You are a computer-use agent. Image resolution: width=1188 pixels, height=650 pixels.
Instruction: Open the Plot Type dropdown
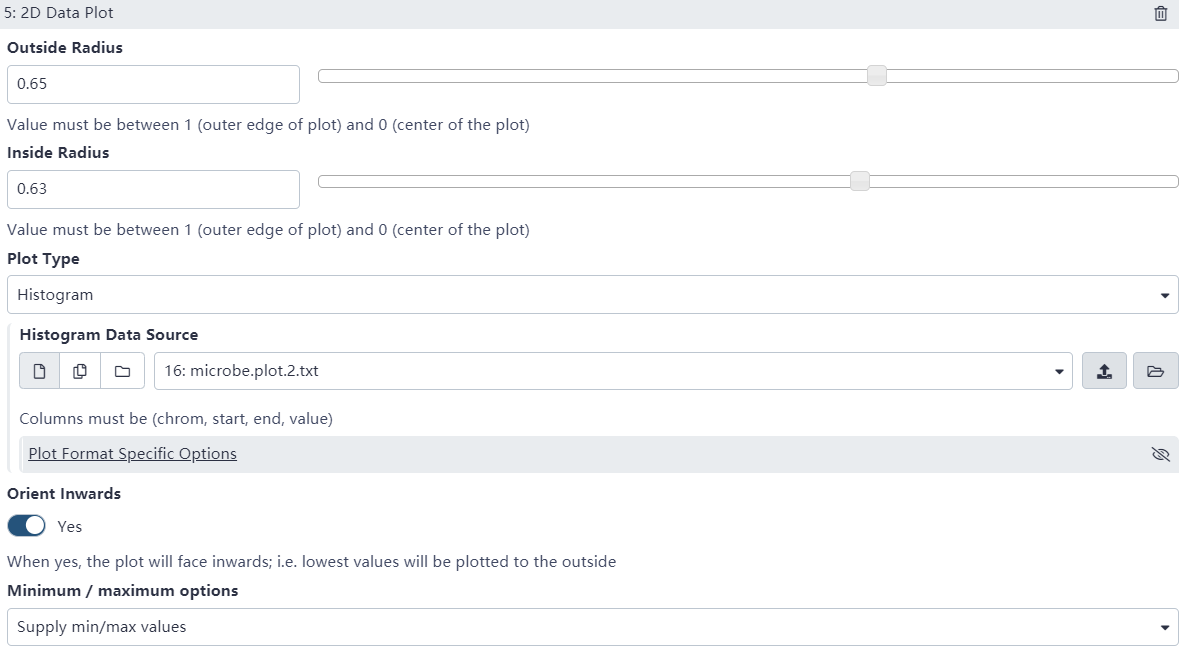point(592,295)
